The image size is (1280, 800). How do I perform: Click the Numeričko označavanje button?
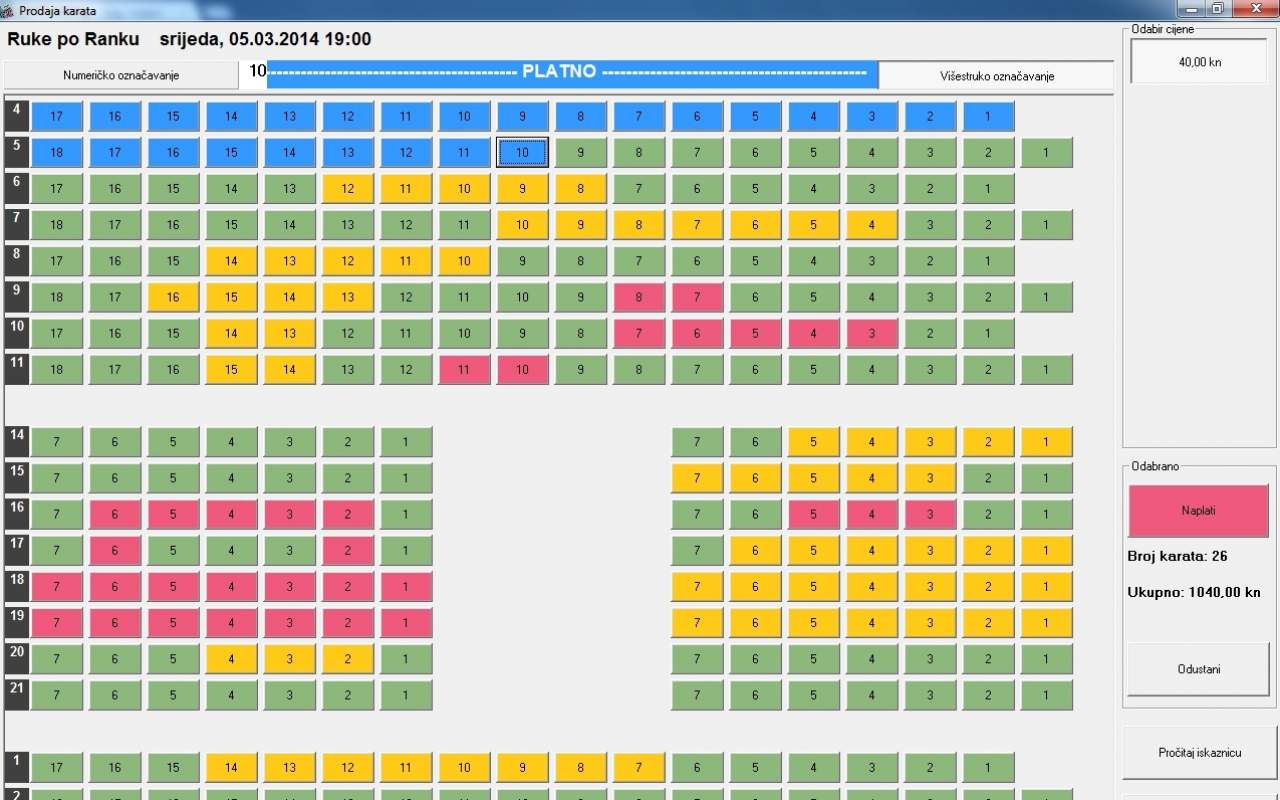pos(120,75)
